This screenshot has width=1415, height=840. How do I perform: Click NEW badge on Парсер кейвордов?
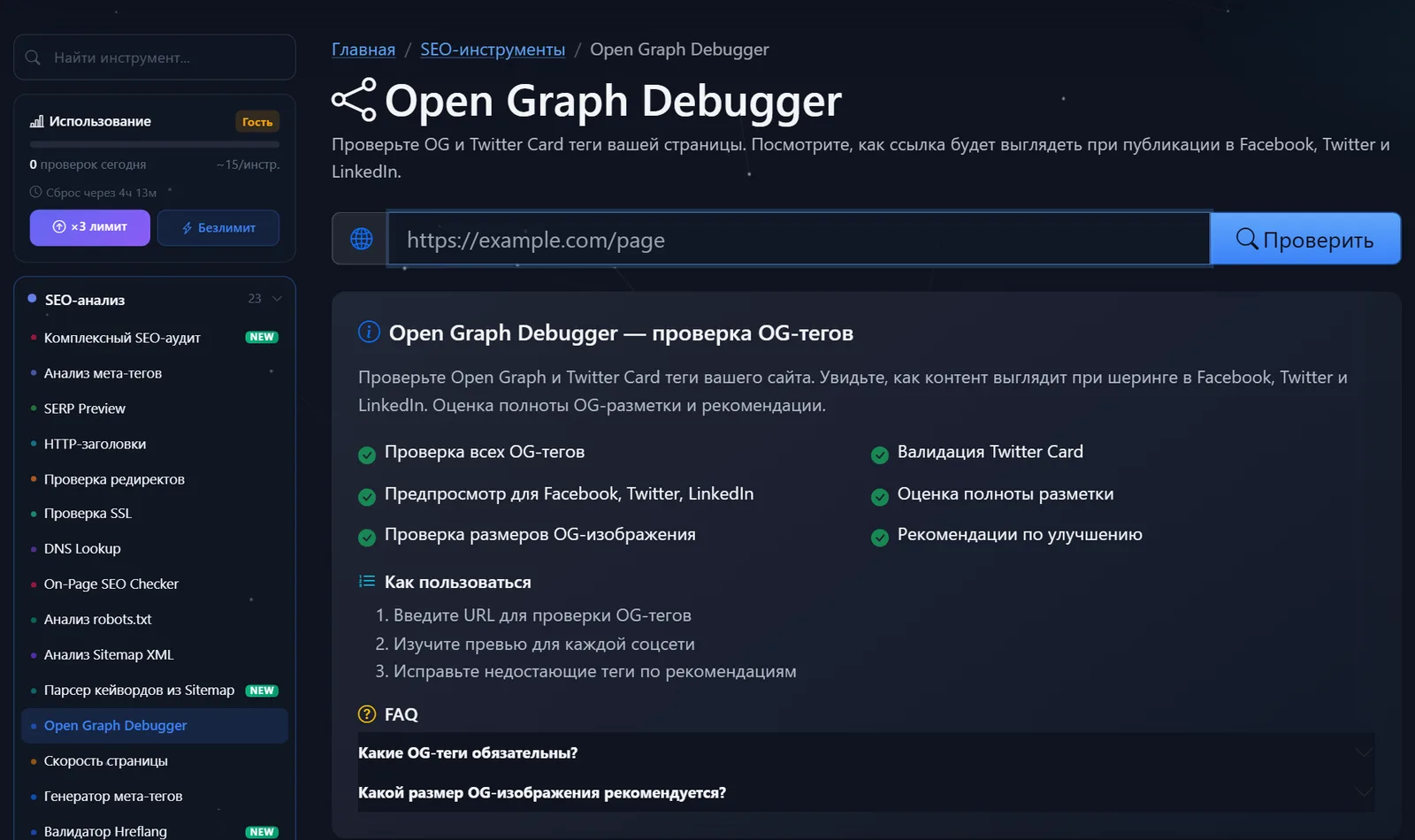262,691
